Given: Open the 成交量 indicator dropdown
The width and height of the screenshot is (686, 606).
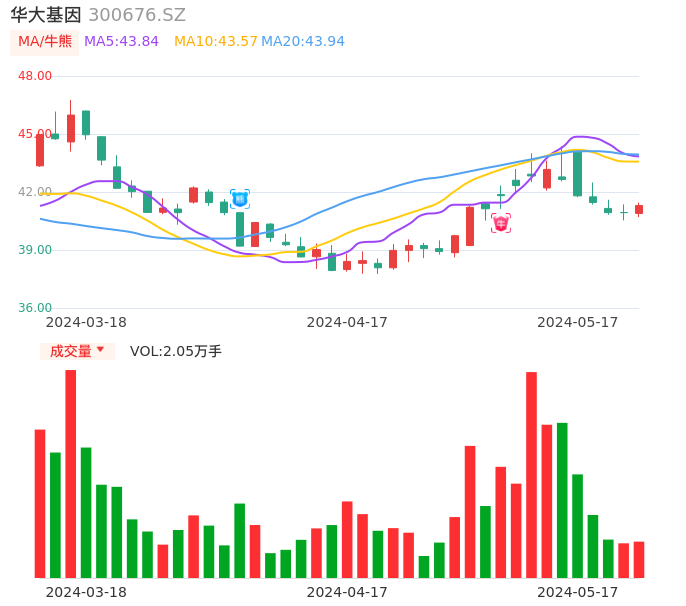Looking at the screenshot, I should [x=77, y=351].
